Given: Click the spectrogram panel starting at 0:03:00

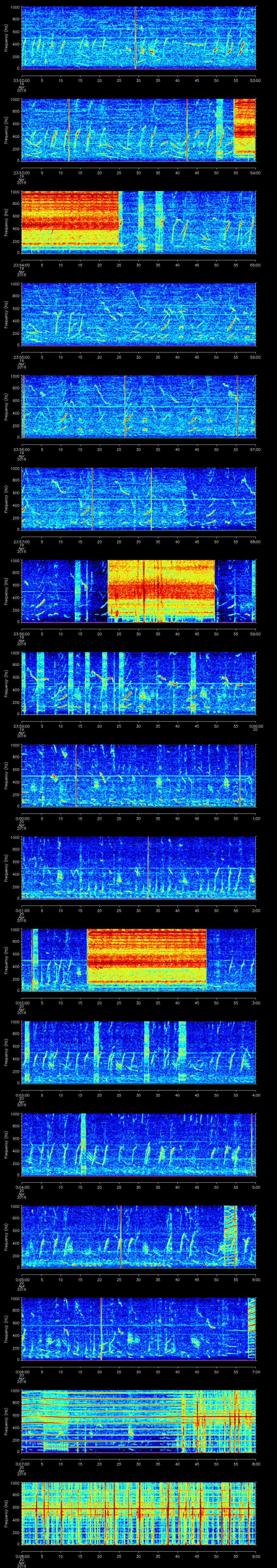Looking at the screenshot, I should pos(139,1052).
